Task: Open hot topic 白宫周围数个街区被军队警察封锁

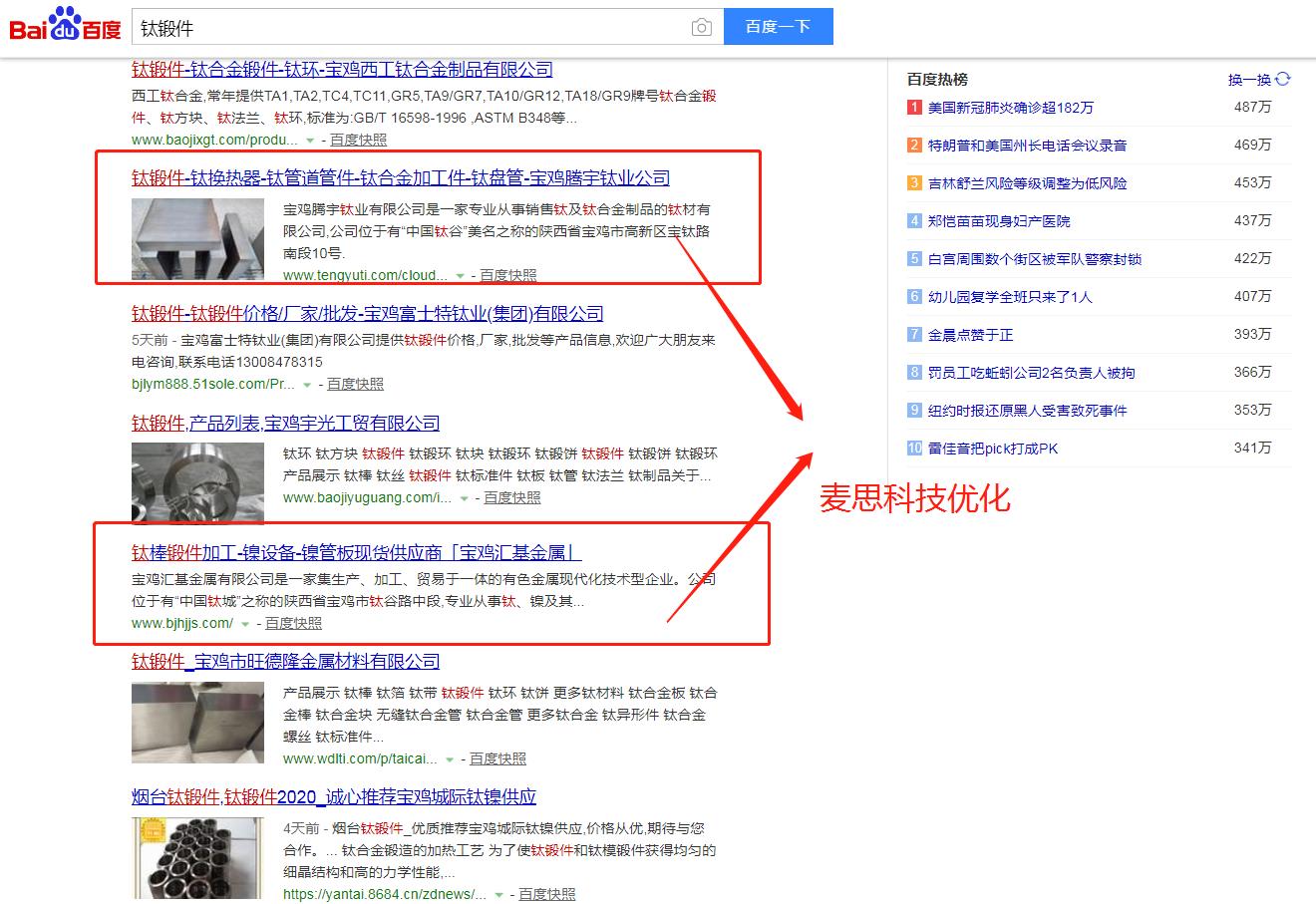Action: click(x=1035, y=259)
